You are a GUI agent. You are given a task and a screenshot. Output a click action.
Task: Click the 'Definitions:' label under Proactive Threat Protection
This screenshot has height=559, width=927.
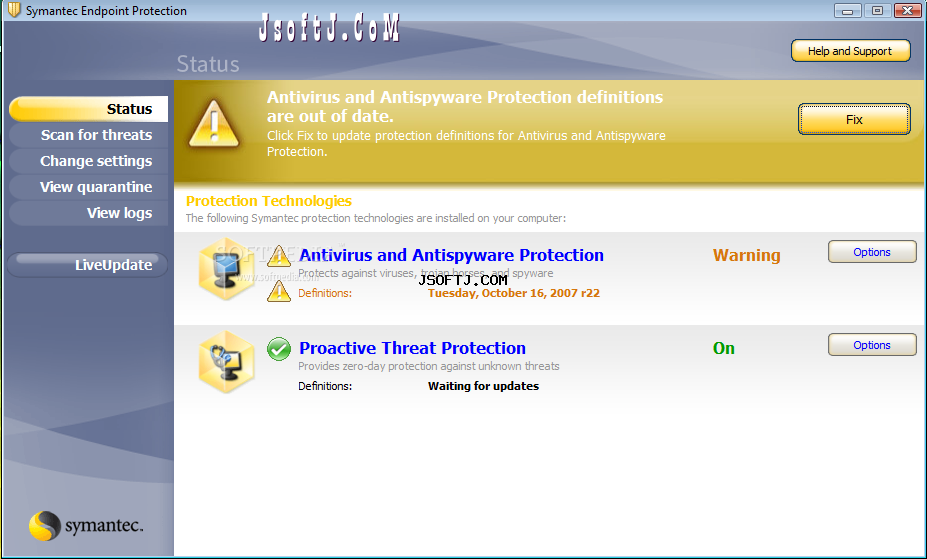point(325,386)
